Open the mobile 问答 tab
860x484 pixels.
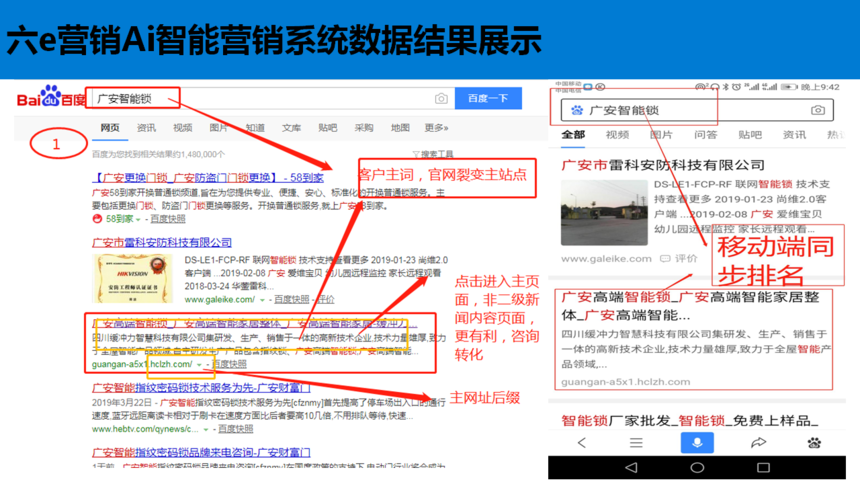pos(706,134)
